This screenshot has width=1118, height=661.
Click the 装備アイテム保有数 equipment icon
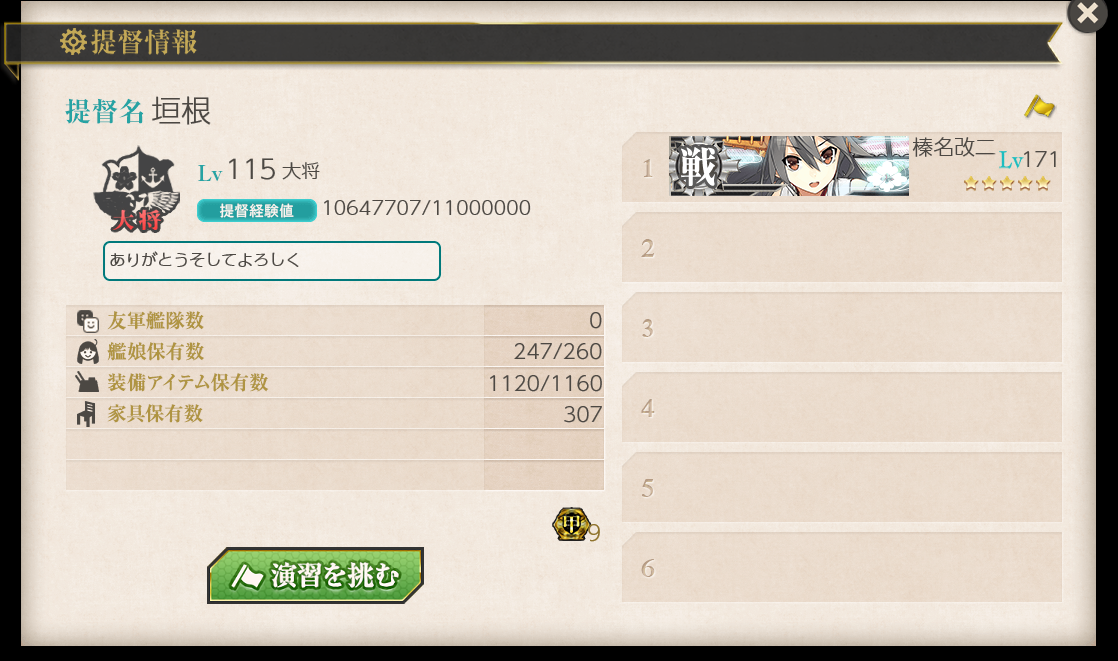87,382
